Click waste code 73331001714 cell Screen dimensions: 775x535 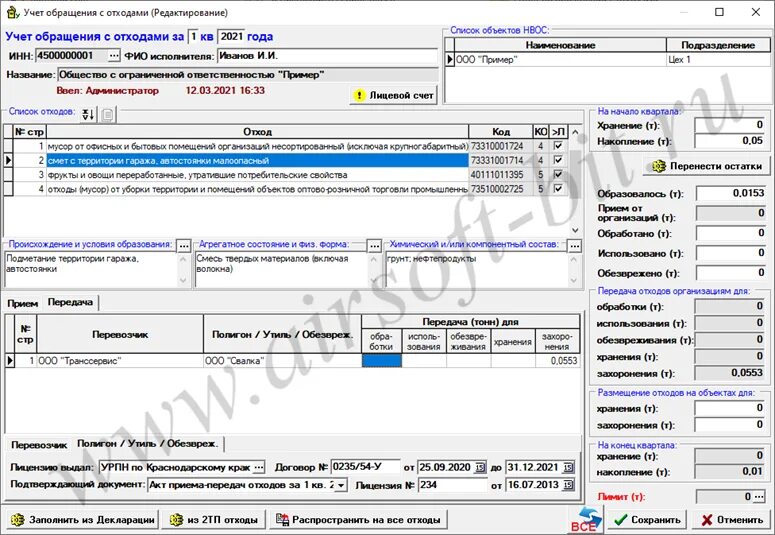pos(501,161)
